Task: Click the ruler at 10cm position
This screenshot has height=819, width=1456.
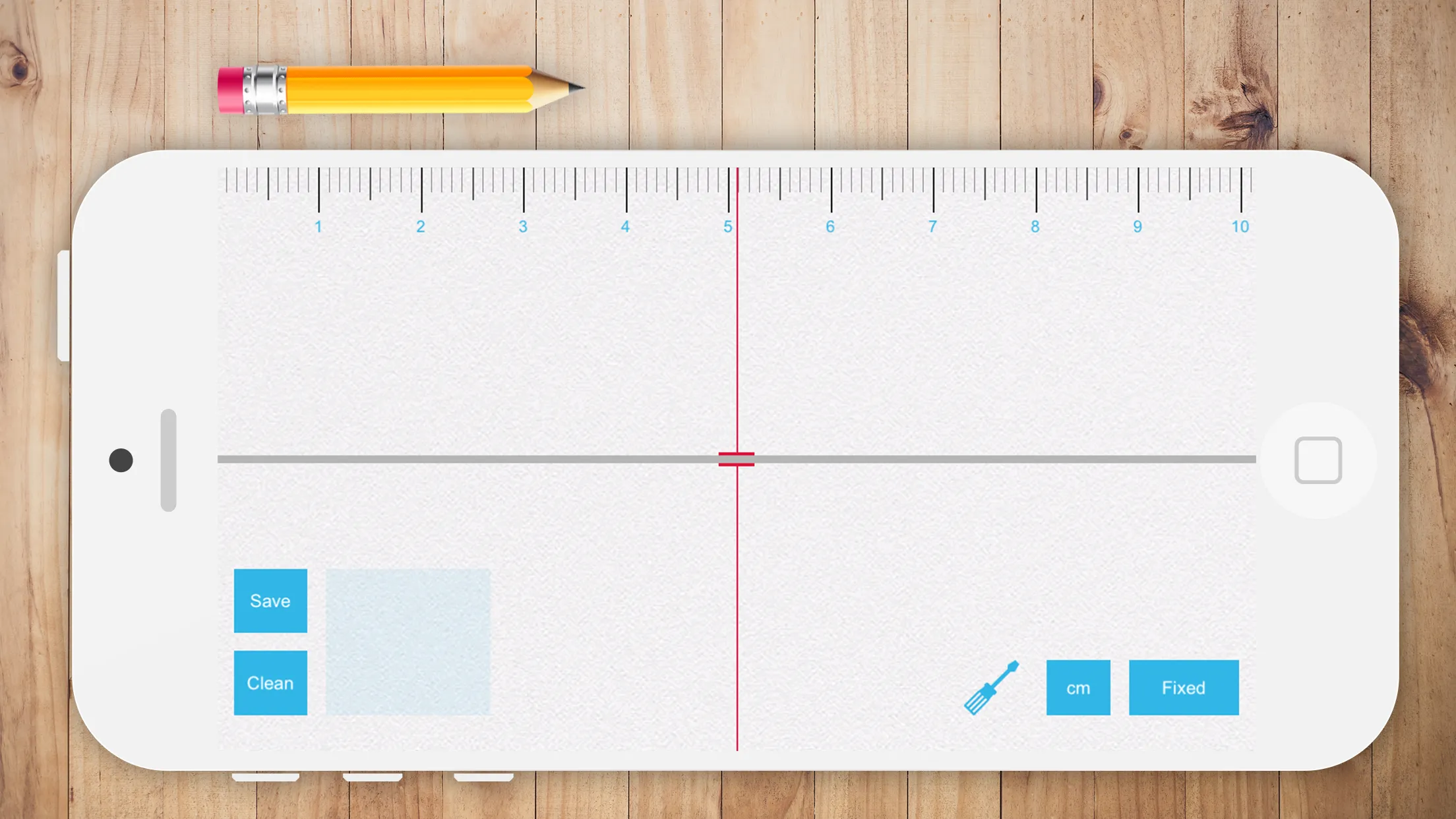Action: [1240, 190]
